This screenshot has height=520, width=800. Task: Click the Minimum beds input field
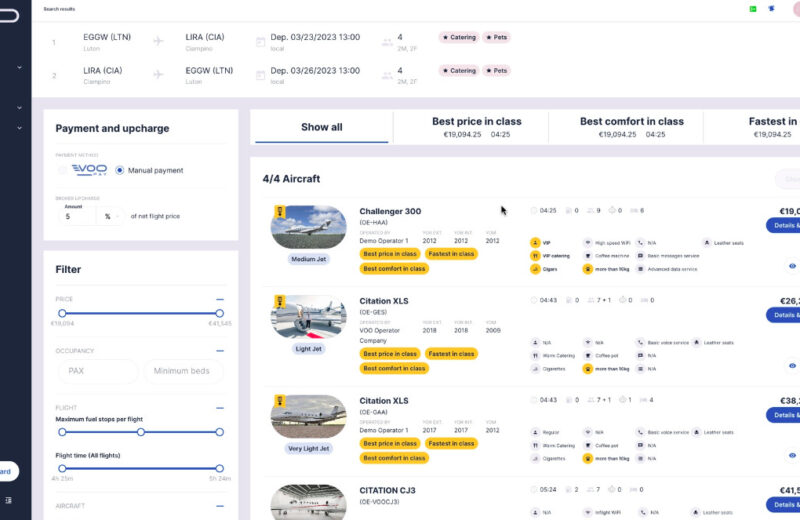tap(182, 371)
